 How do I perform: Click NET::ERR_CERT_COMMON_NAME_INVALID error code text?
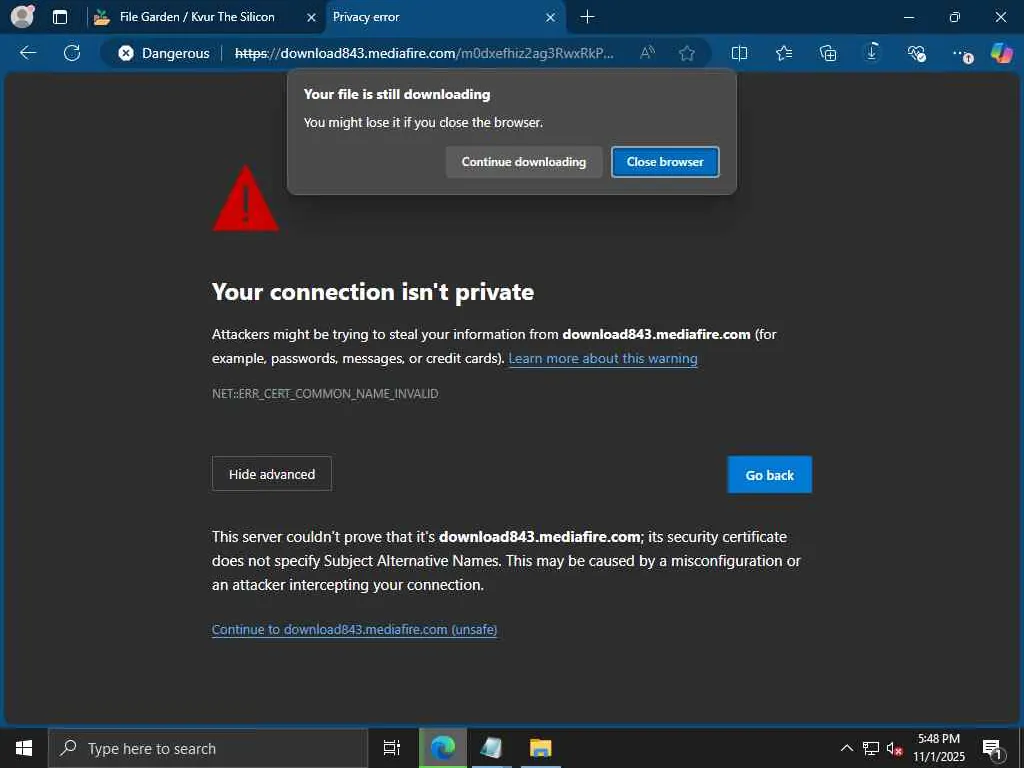coord(325,394)
